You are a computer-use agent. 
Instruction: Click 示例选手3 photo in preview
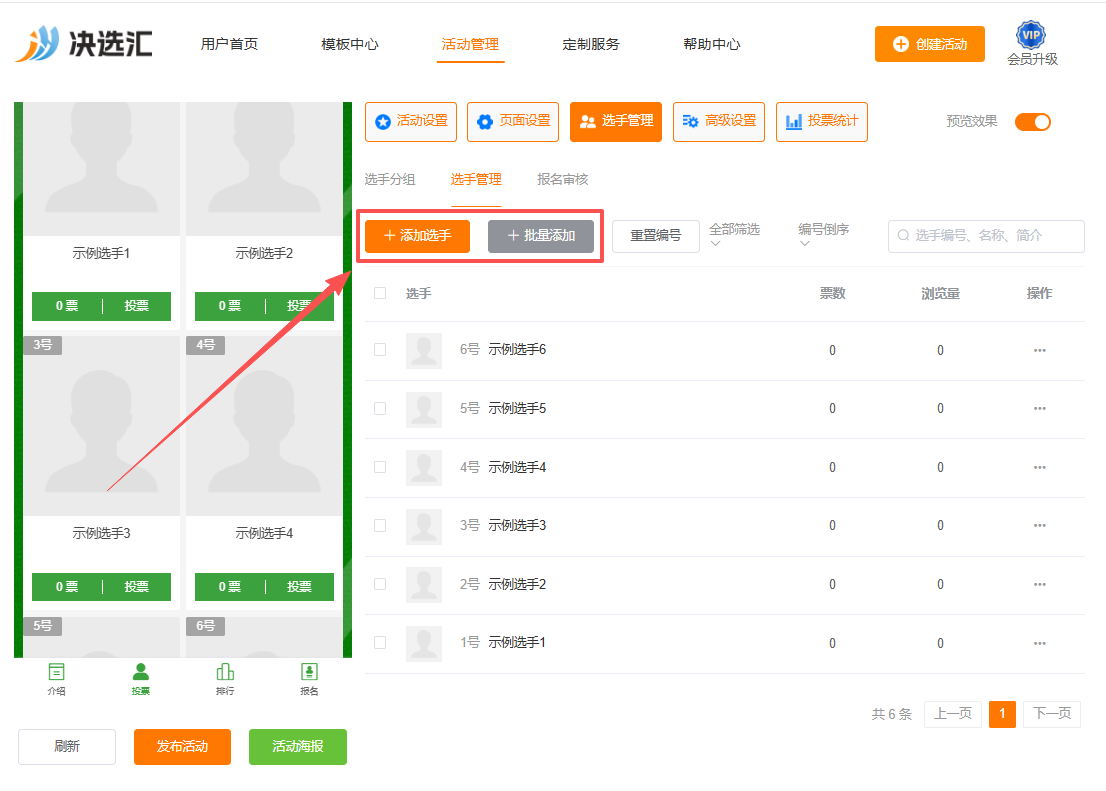(102, 426)
